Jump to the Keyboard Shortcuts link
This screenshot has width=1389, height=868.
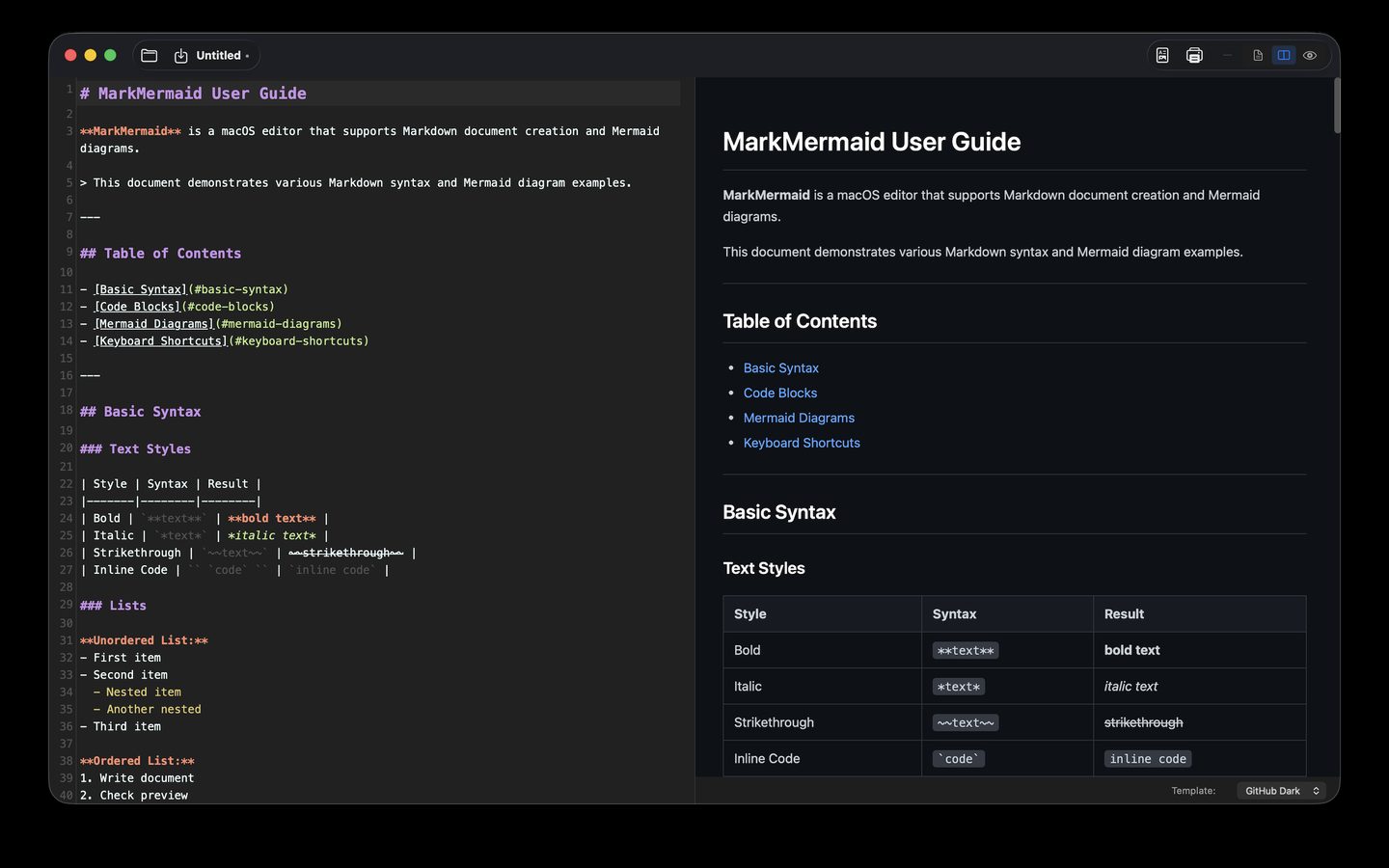(802, 444)
